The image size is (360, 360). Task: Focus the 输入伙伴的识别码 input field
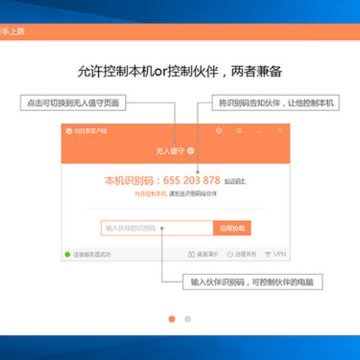157,228
